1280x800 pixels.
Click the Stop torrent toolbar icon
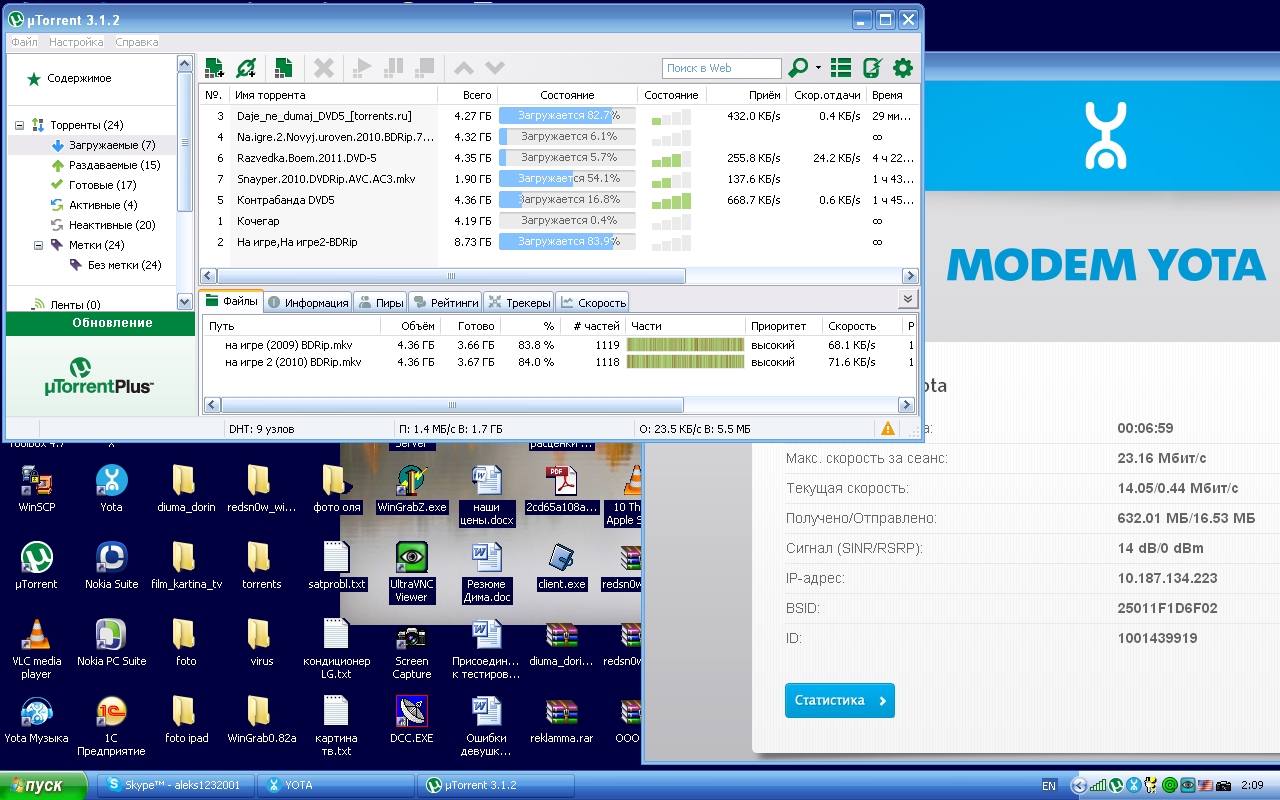point(426,68)
